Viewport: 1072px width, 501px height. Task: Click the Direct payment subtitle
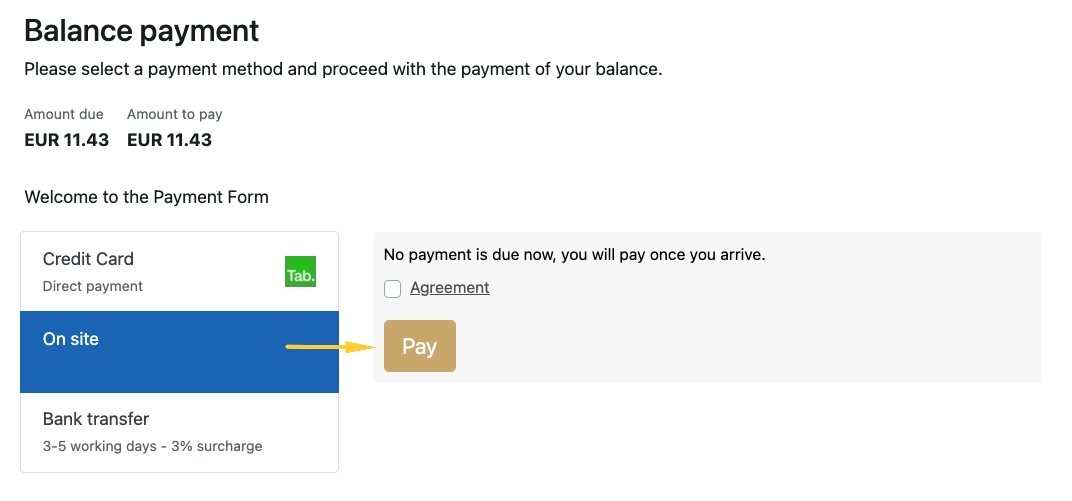point(93,286)
